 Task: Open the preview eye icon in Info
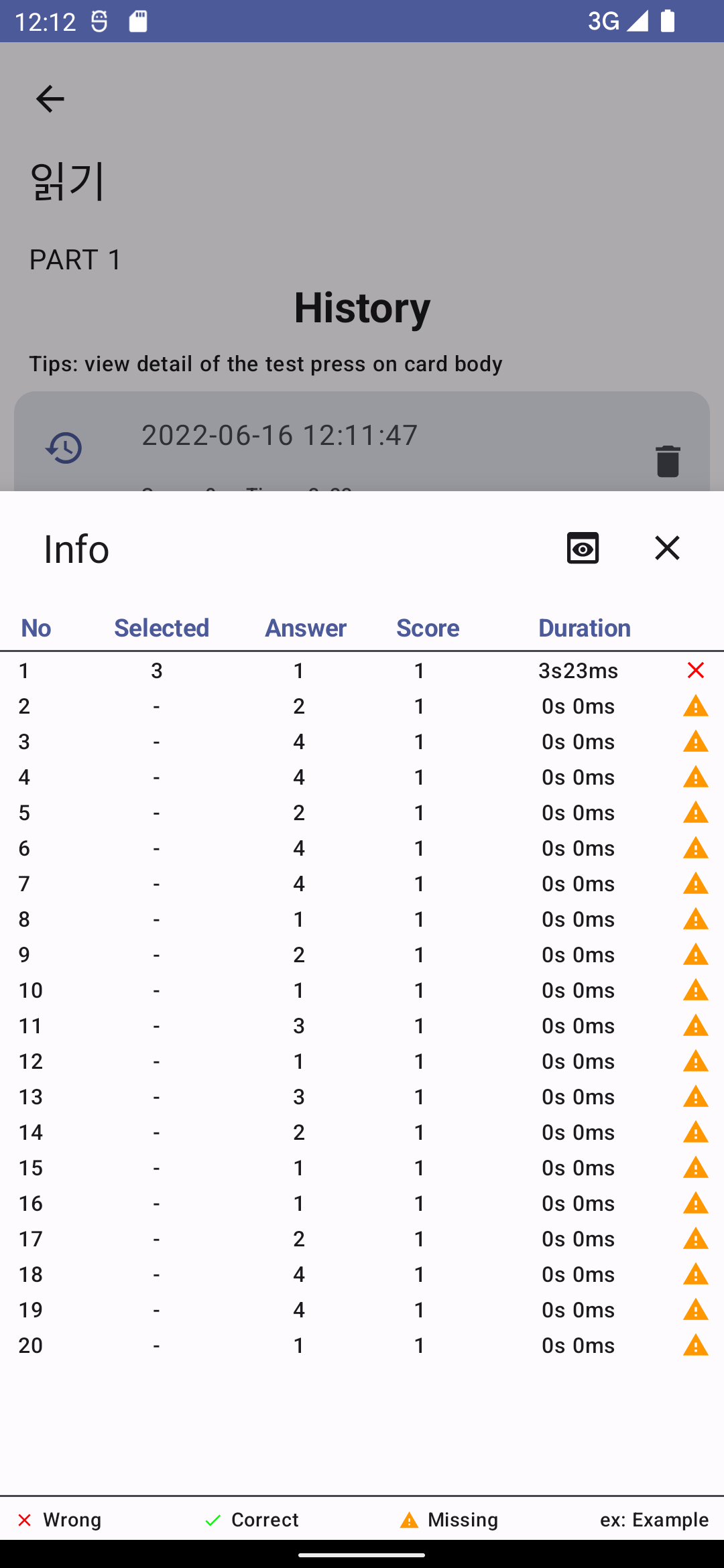point(583,548)
